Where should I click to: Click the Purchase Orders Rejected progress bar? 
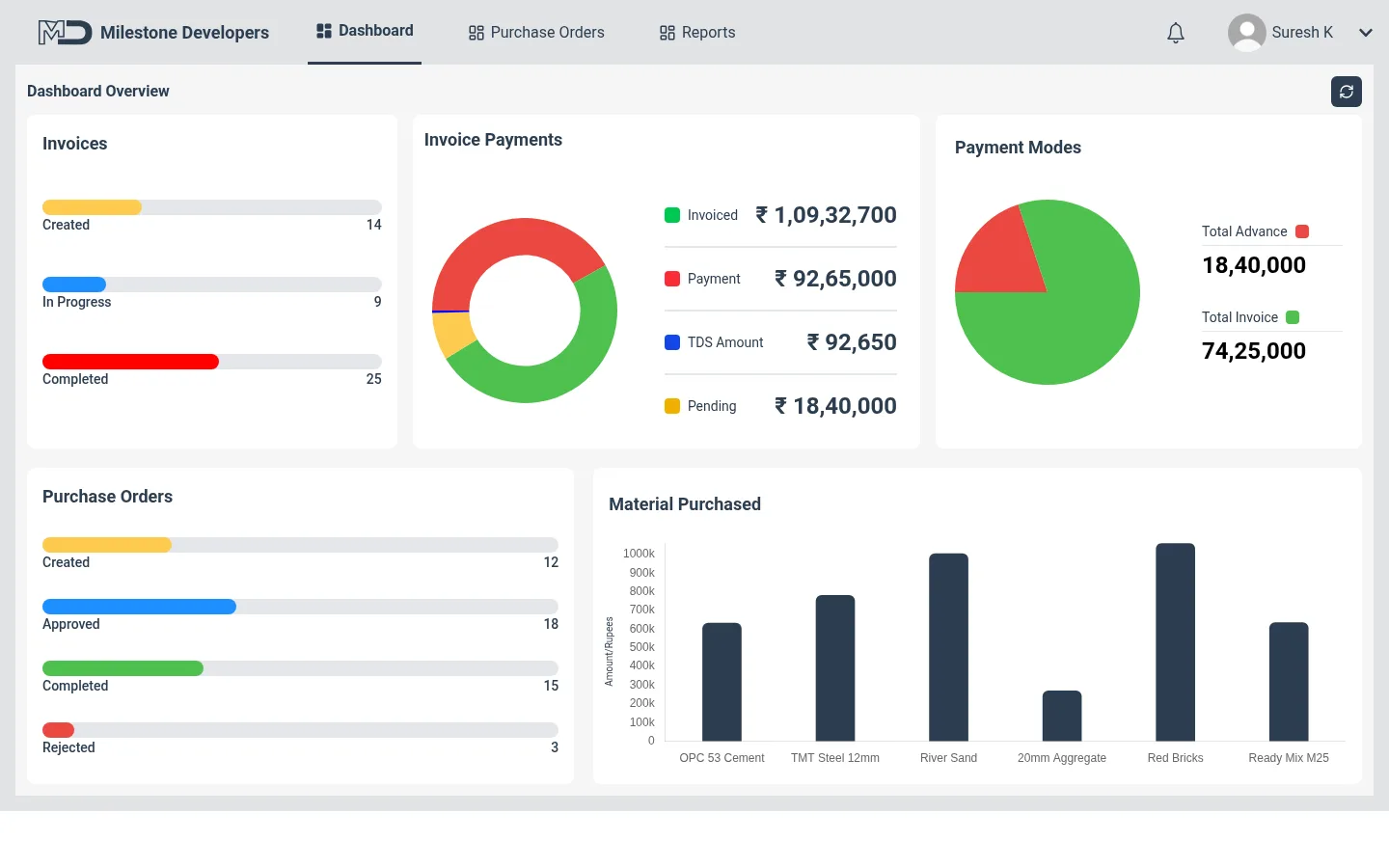pos(300,730)
